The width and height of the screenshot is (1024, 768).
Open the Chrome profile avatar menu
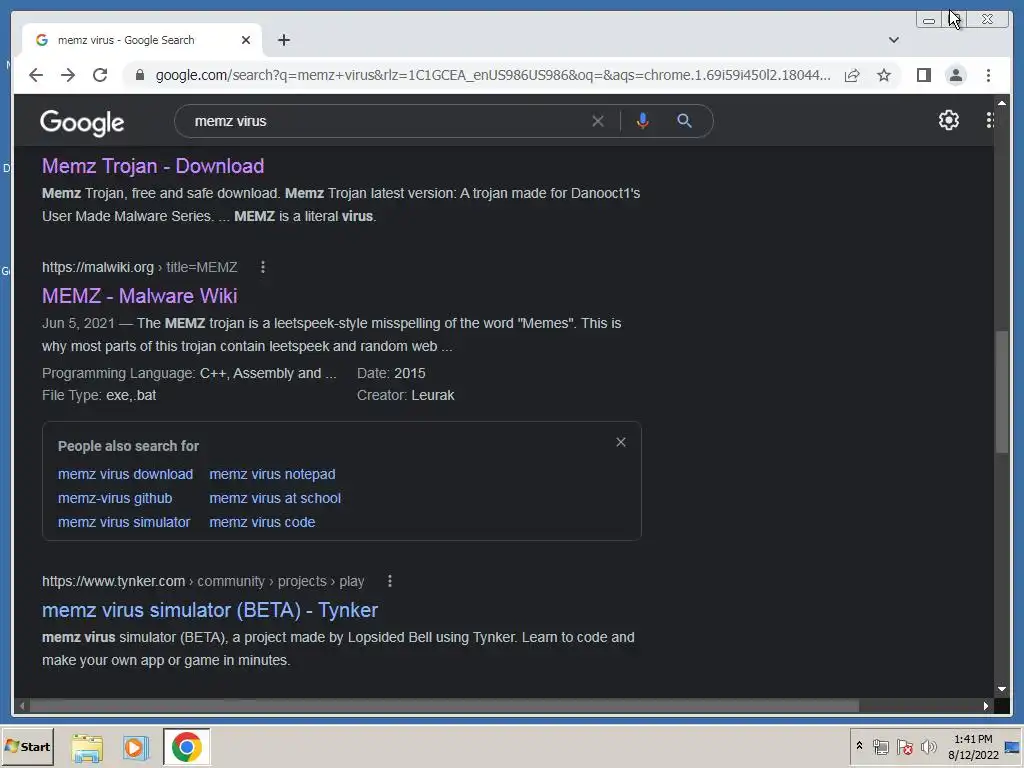point(955,75)
